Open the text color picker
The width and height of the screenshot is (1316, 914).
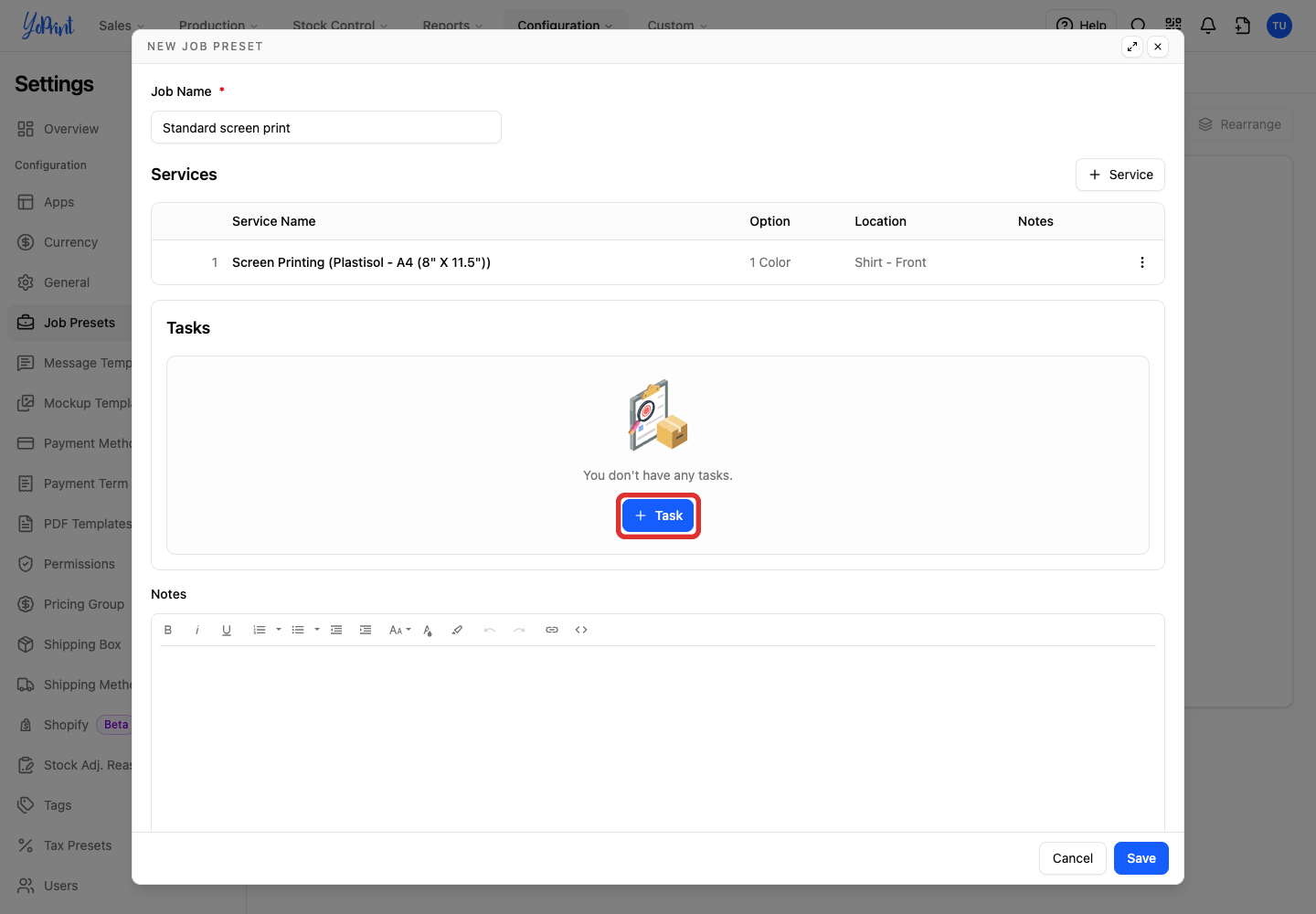[x=428, y=630]
